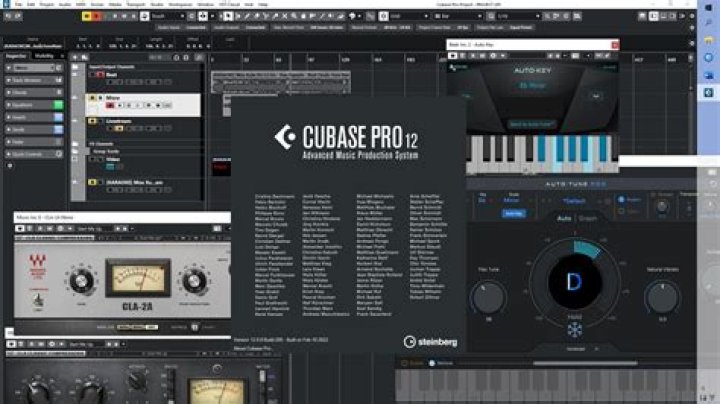Switch to the Visibility tab

tap(44, 56)
